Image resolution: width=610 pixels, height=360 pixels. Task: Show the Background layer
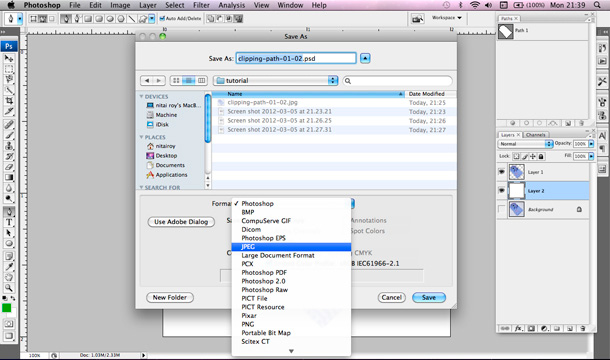point(501,209)
